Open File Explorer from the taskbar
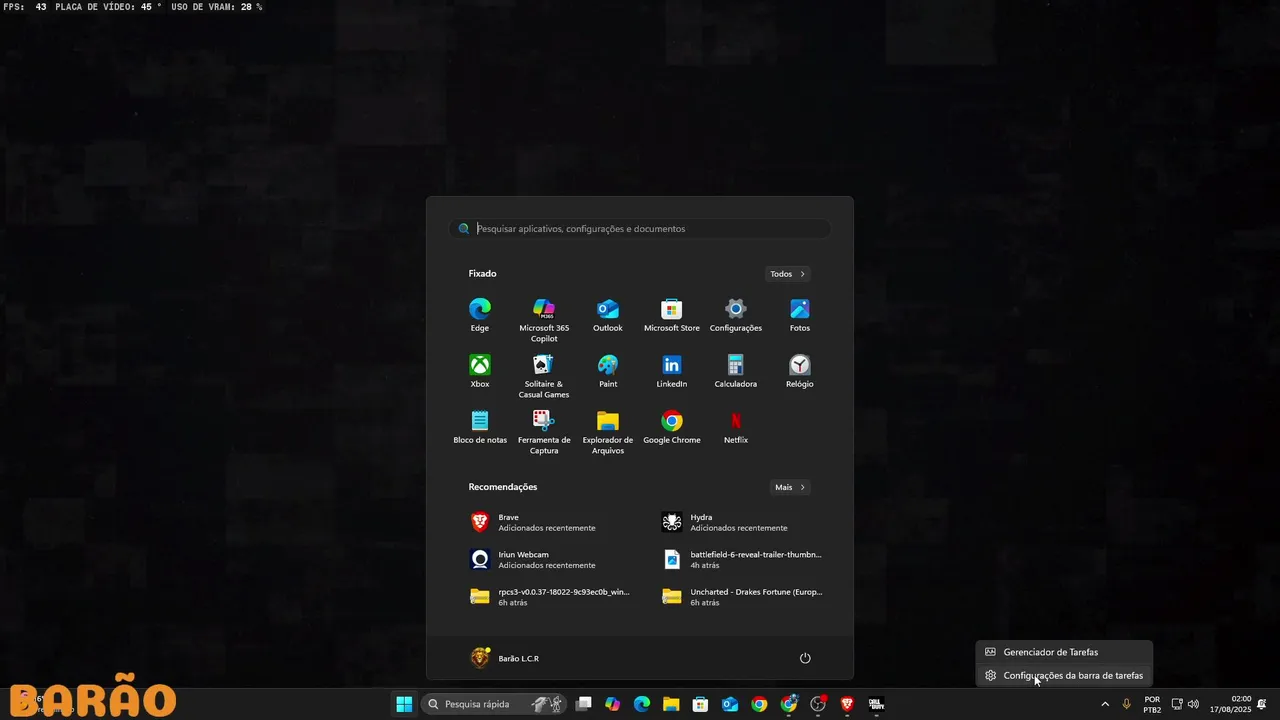This screenshot has height=720, width=1280. point(671,704)
